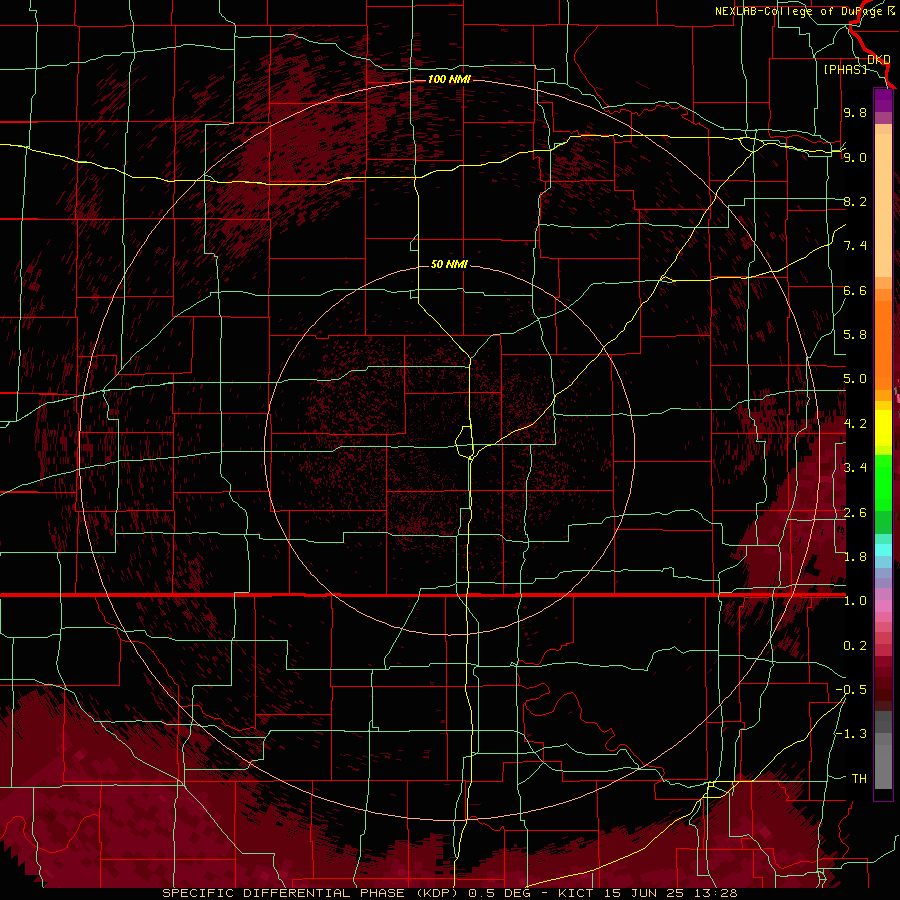Click the 4.2 value on color scale
Image resolution: width=900 pixels, height=900 pixels.
(855, 424)
